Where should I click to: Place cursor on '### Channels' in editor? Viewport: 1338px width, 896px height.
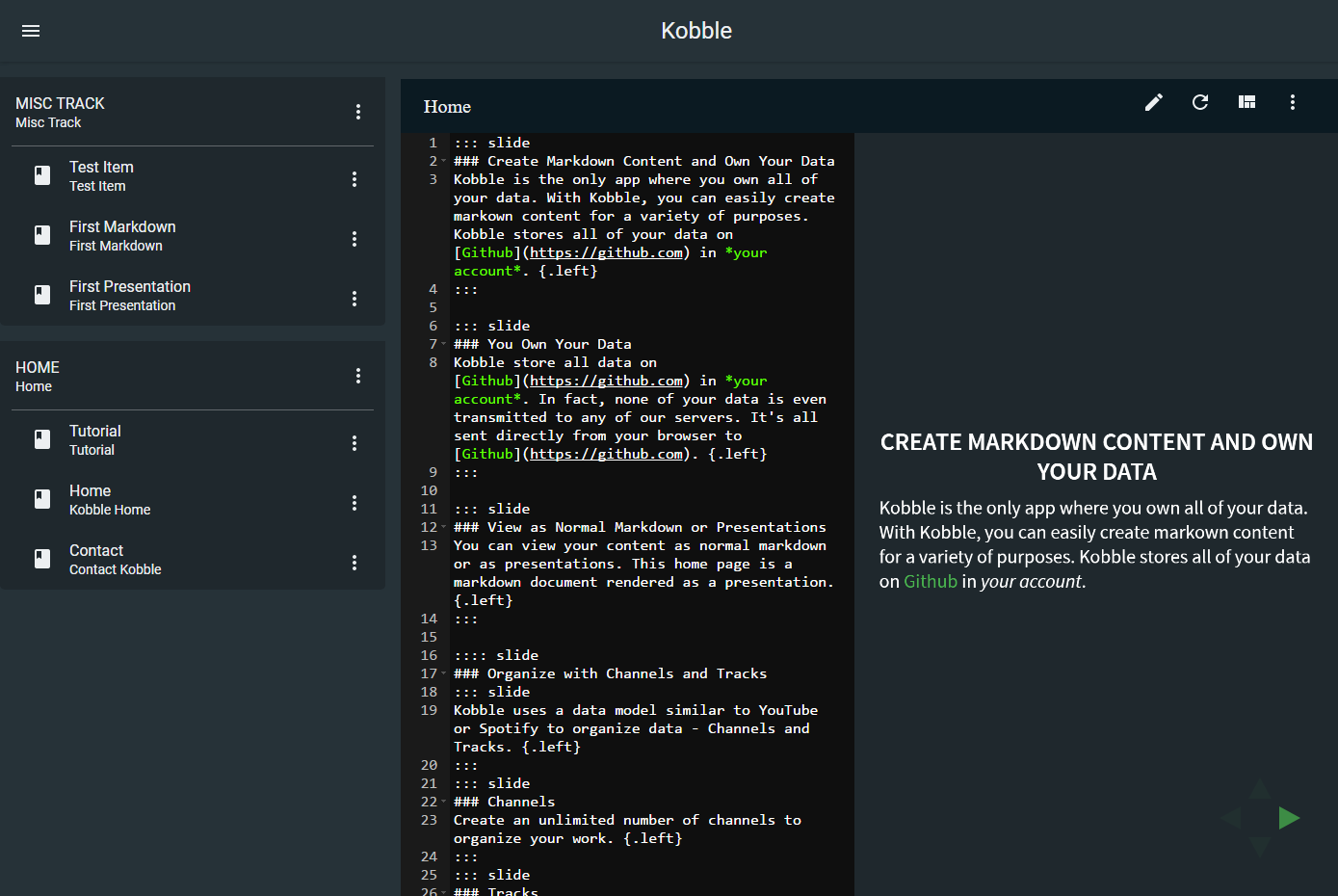coord(504,802)
